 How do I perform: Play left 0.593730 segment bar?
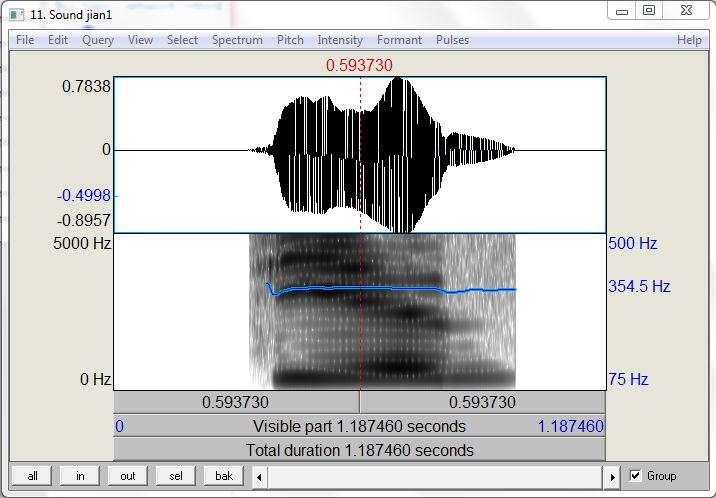(236, 402)
